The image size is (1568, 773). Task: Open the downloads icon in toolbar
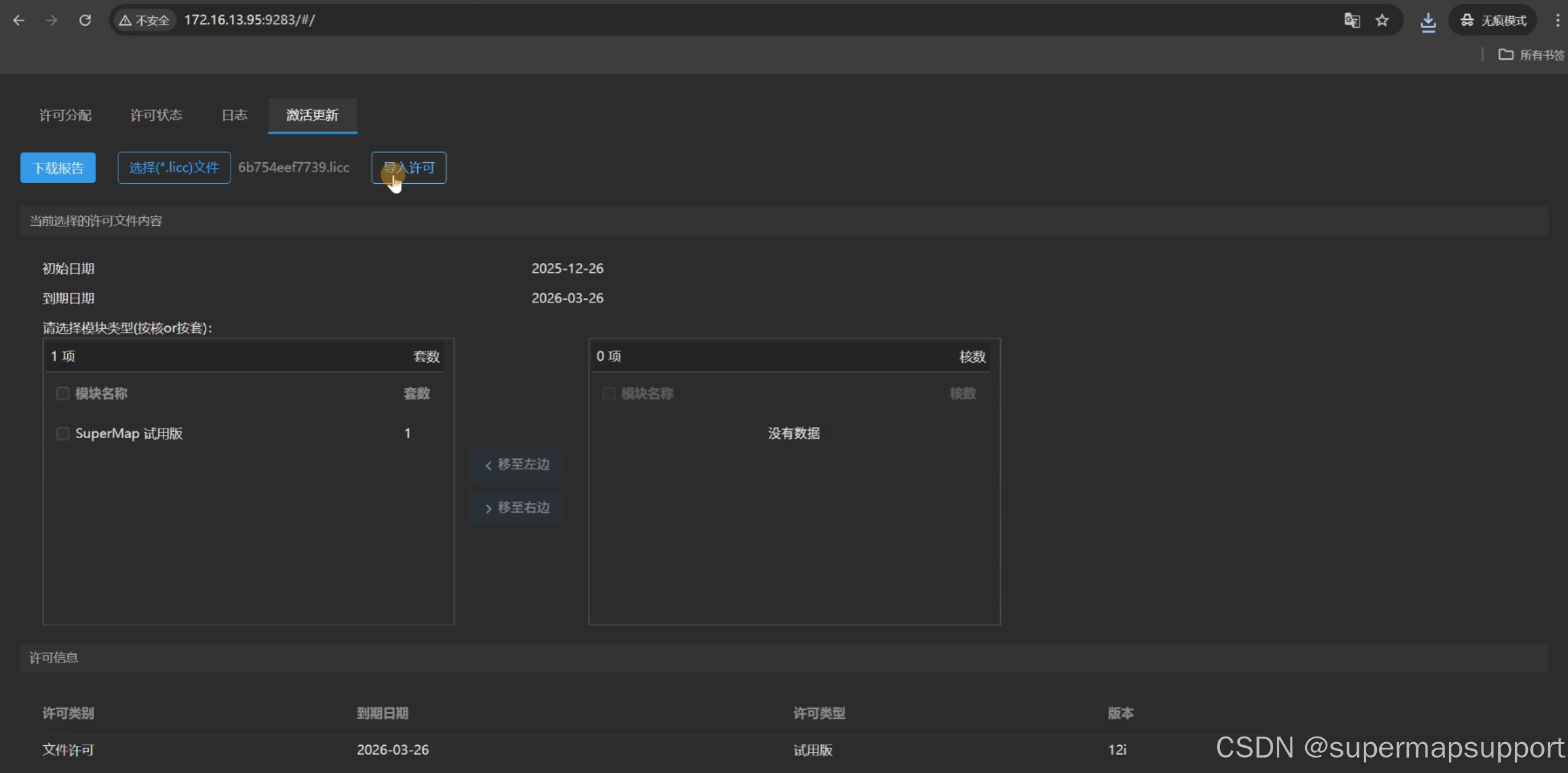coord(1429,22)
